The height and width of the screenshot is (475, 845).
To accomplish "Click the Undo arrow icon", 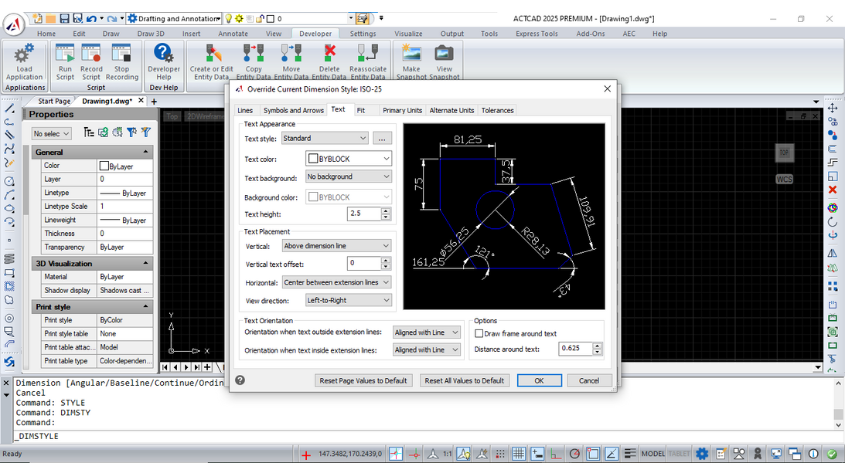I will (x=92, y=18).
